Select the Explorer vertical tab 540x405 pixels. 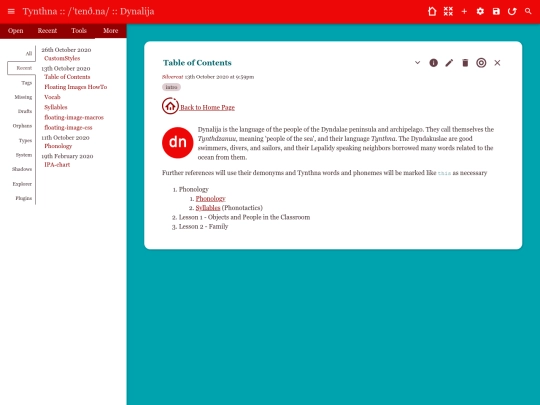(x=22, y=184)
